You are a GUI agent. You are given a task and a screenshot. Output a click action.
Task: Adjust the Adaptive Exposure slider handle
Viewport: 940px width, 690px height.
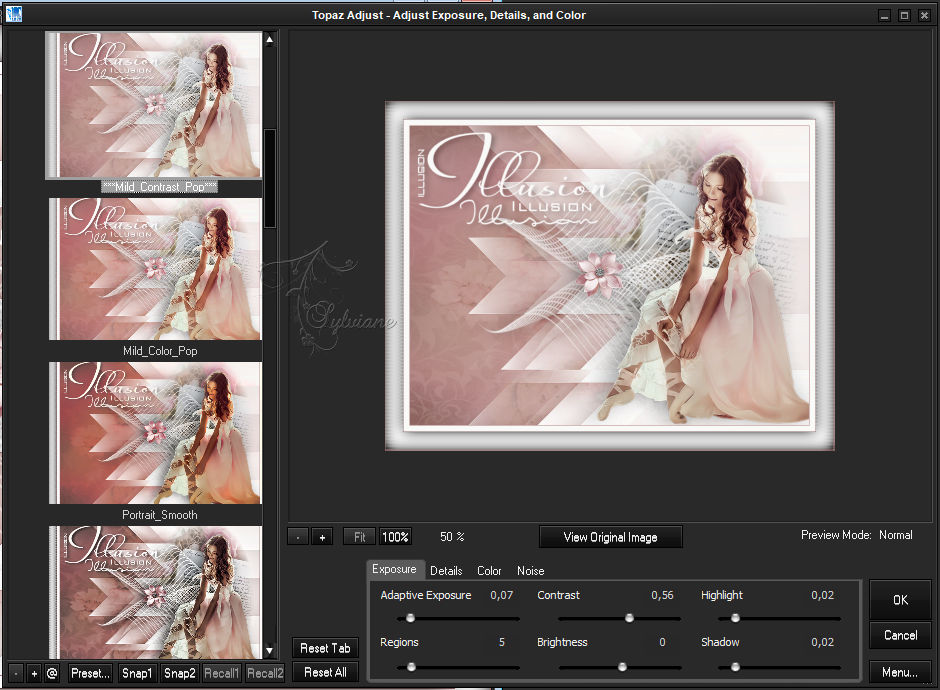(411, 617)
